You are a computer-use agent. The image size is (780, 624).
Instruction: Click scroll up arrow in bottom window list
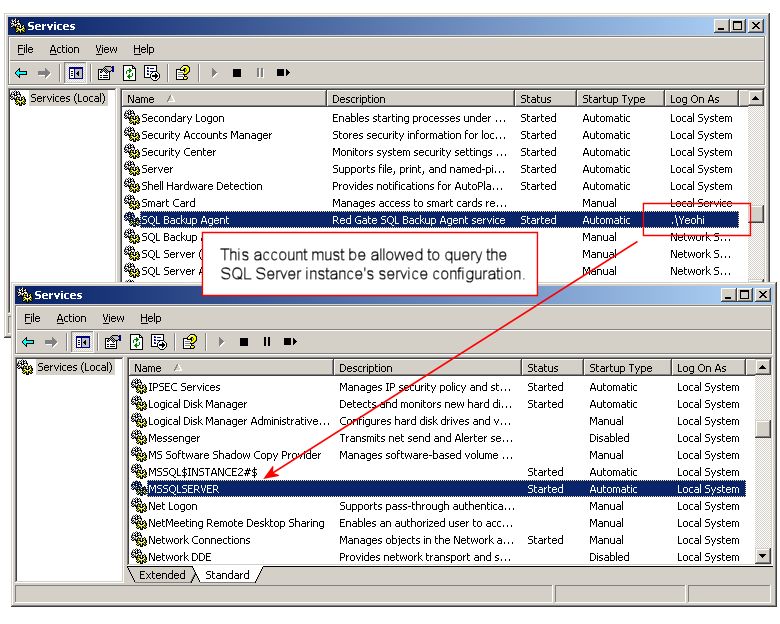763,368
